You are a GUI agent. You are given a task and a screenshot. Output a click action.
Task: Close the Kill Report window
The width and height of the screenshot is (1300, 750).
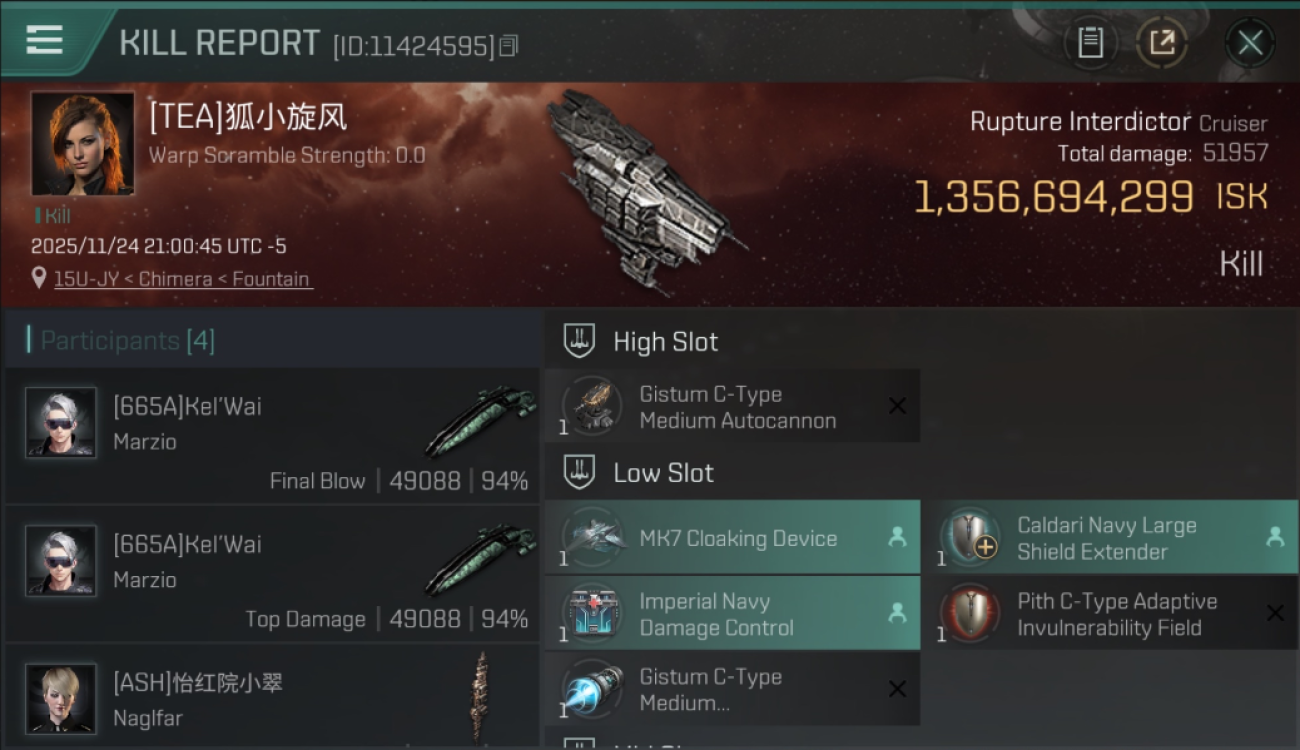[1250, 43]
